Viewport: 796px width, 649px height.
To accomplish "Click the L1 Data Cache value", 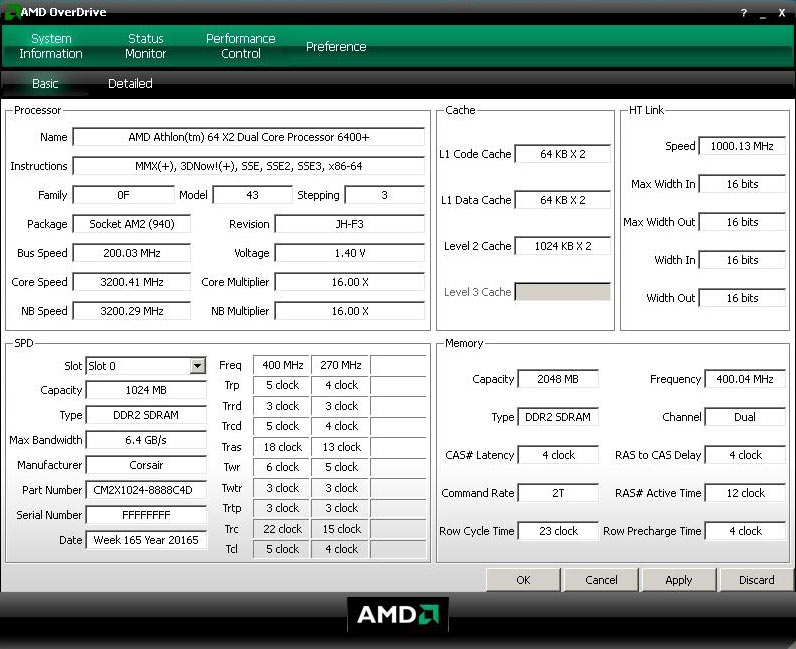I will (562, 200).
